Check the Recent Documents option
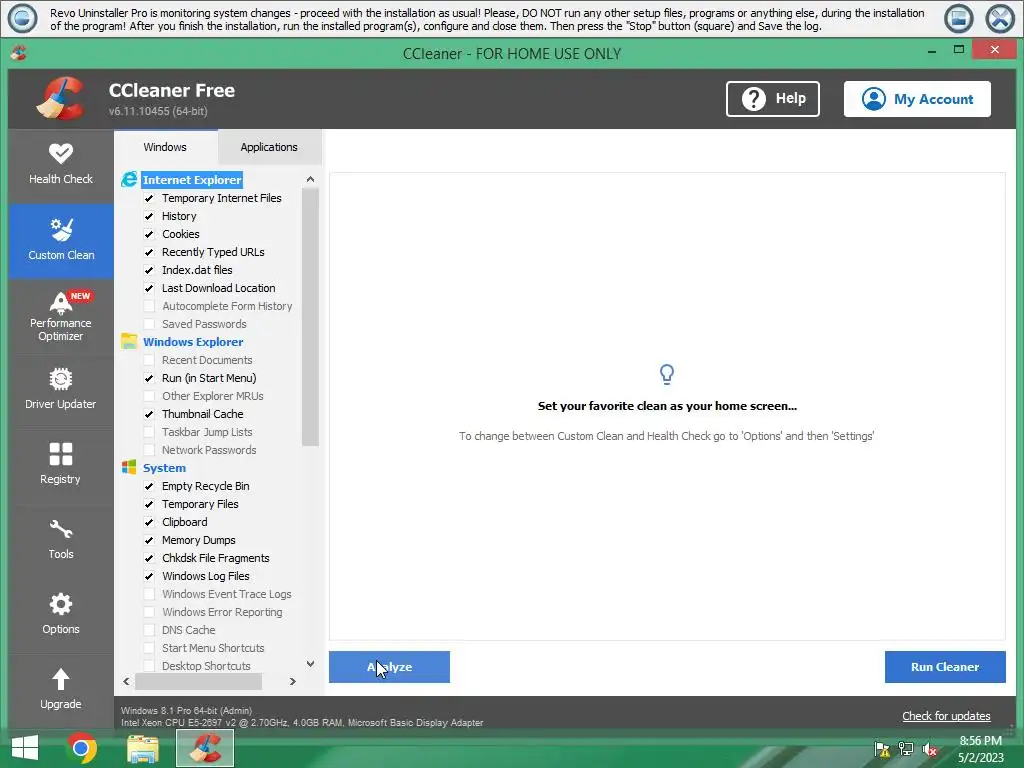 [x=149, y=360]
